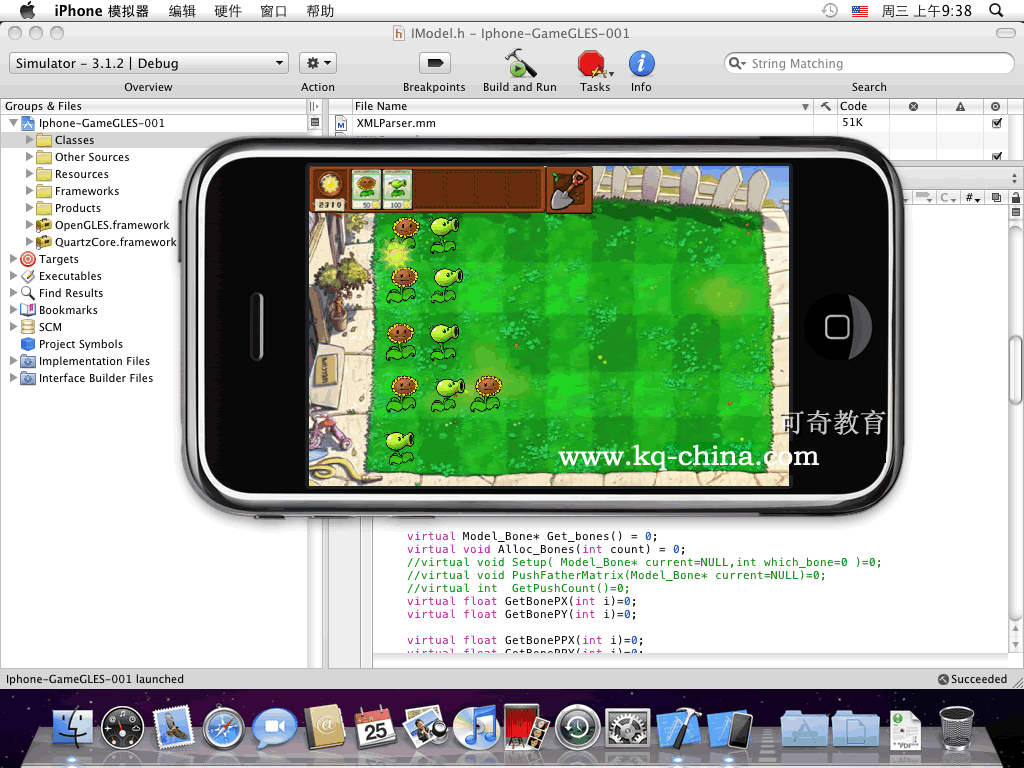Open Safari from the Dock
Viewport: 1024px width, 768px height.
click(x=223, y=728)
